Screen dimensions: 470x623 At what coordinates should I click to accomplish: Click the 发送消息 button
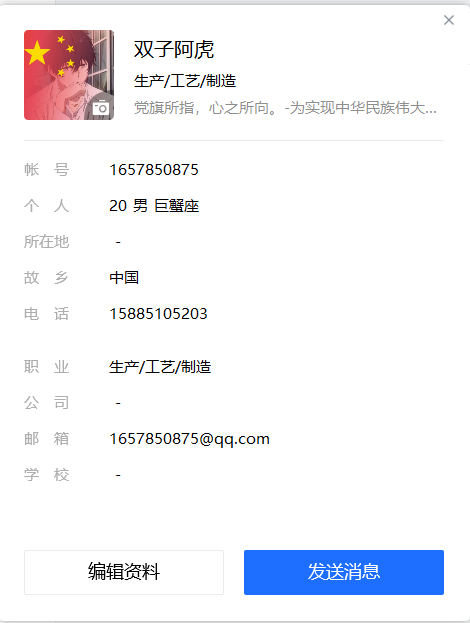point(344,572)
